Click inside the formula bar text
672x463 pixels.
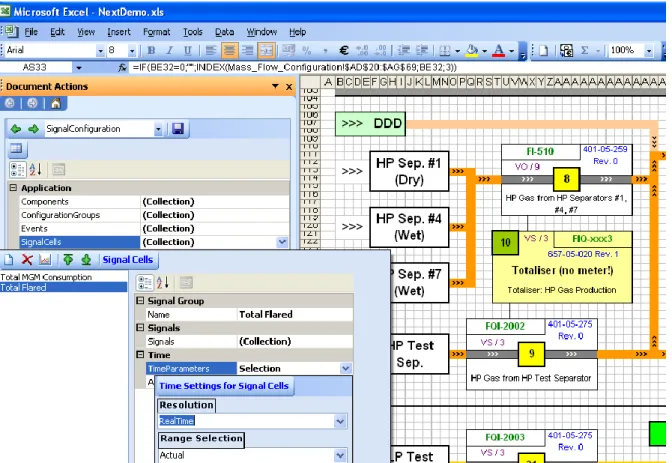click(295, 67)
